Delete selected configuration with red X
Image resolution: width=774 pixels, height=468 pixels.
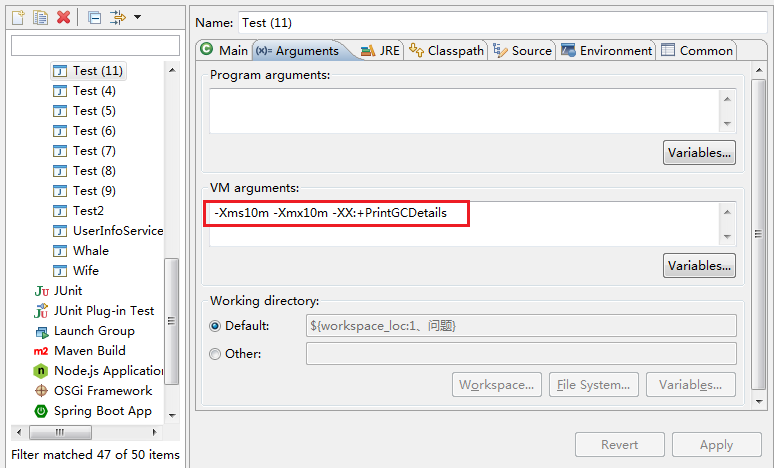tap(63, 18)
